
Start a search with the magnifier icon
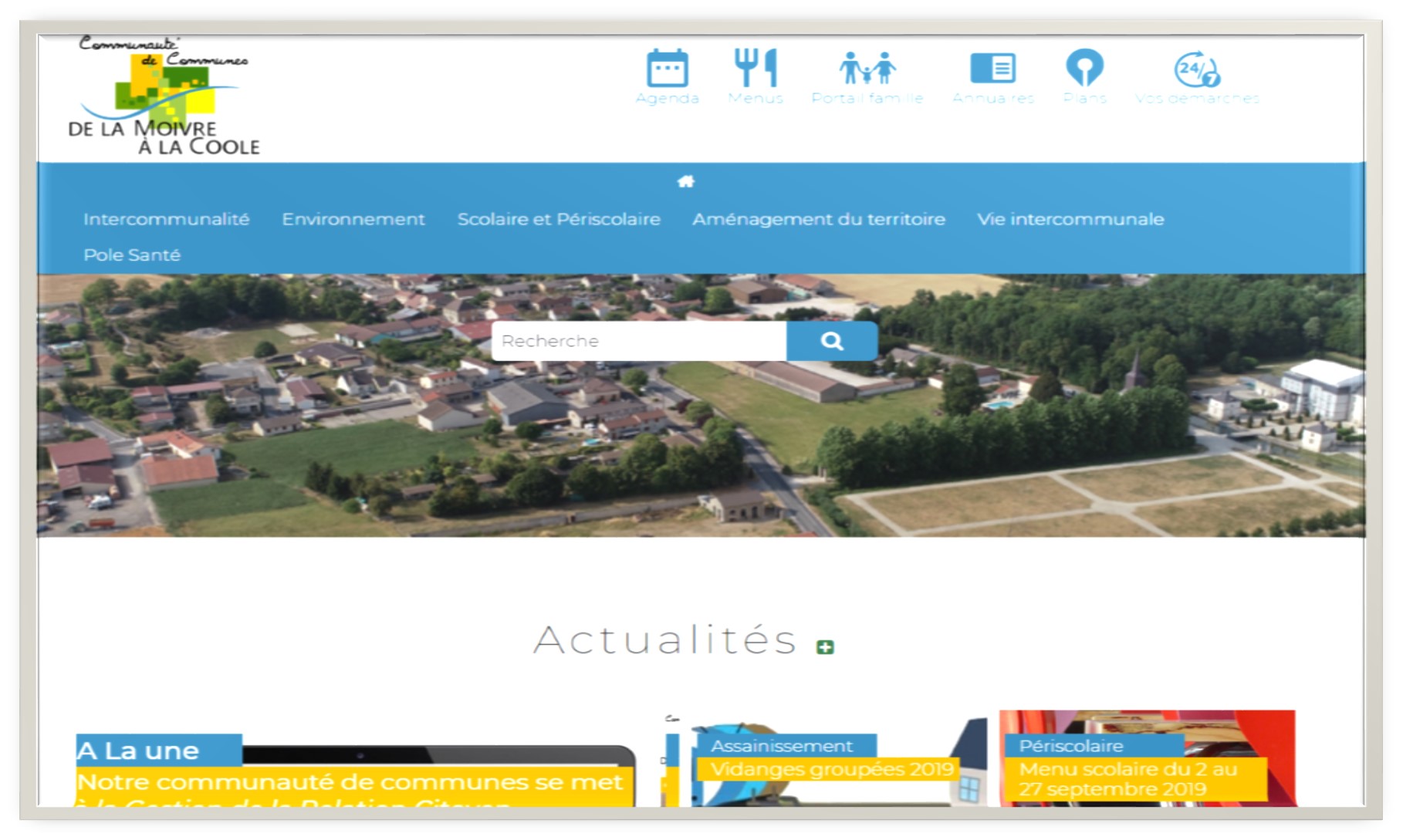tap(831, 340)
